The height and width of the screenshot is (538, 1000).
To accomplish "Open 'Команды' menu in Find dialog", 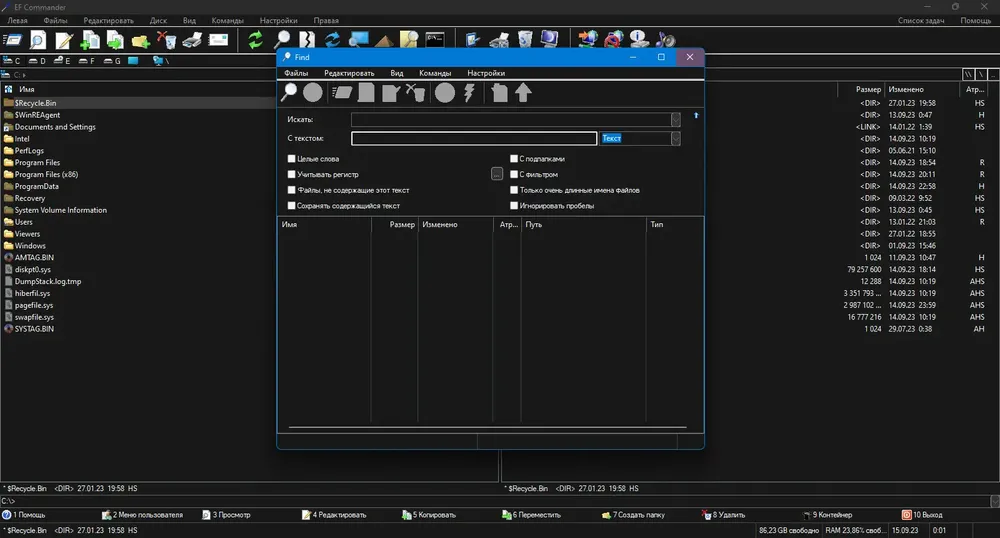I will [435, 73].
